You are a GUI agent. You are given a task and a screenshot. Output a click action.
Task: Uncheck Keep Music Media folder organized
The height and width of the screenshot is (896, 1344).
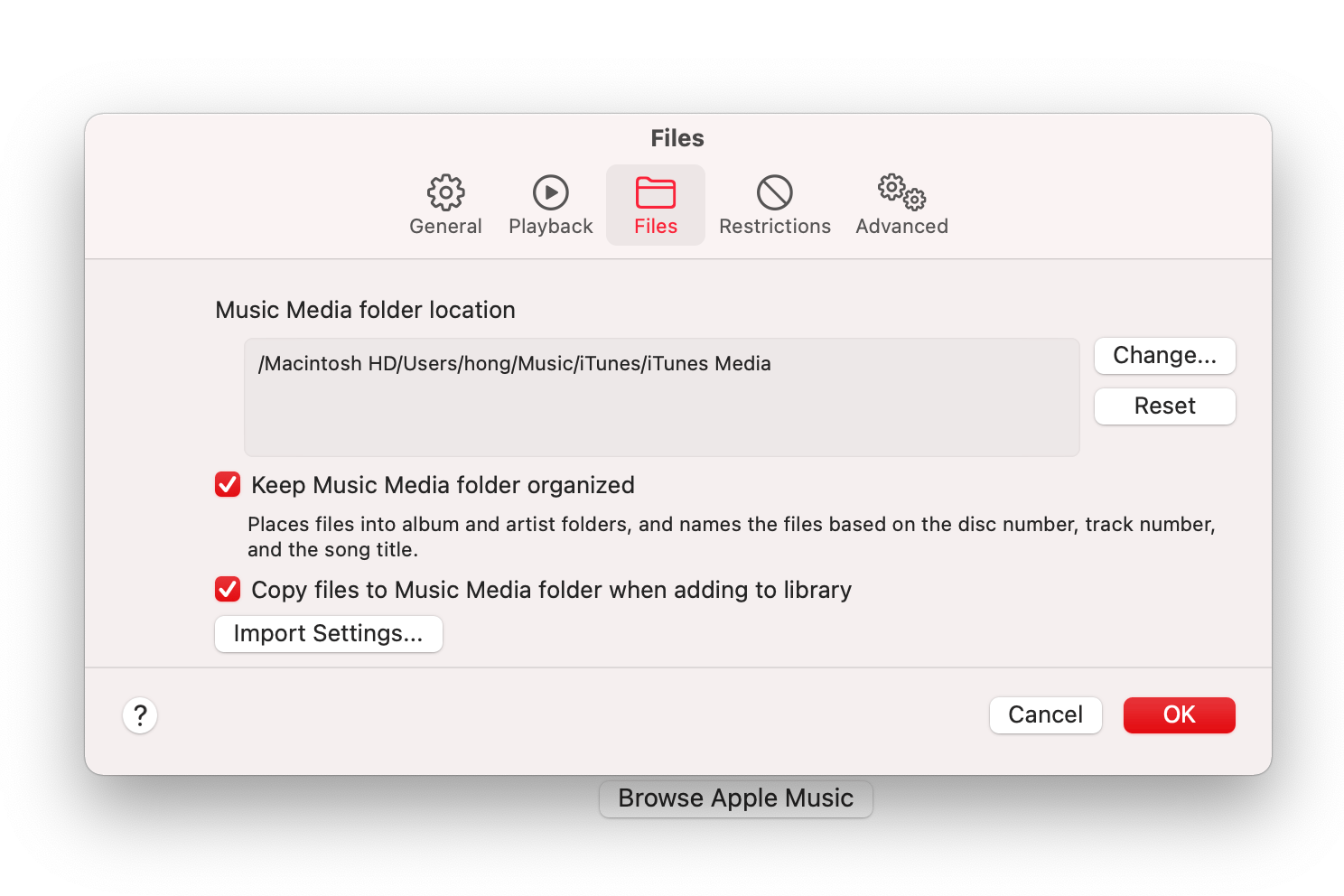[227, 484]
